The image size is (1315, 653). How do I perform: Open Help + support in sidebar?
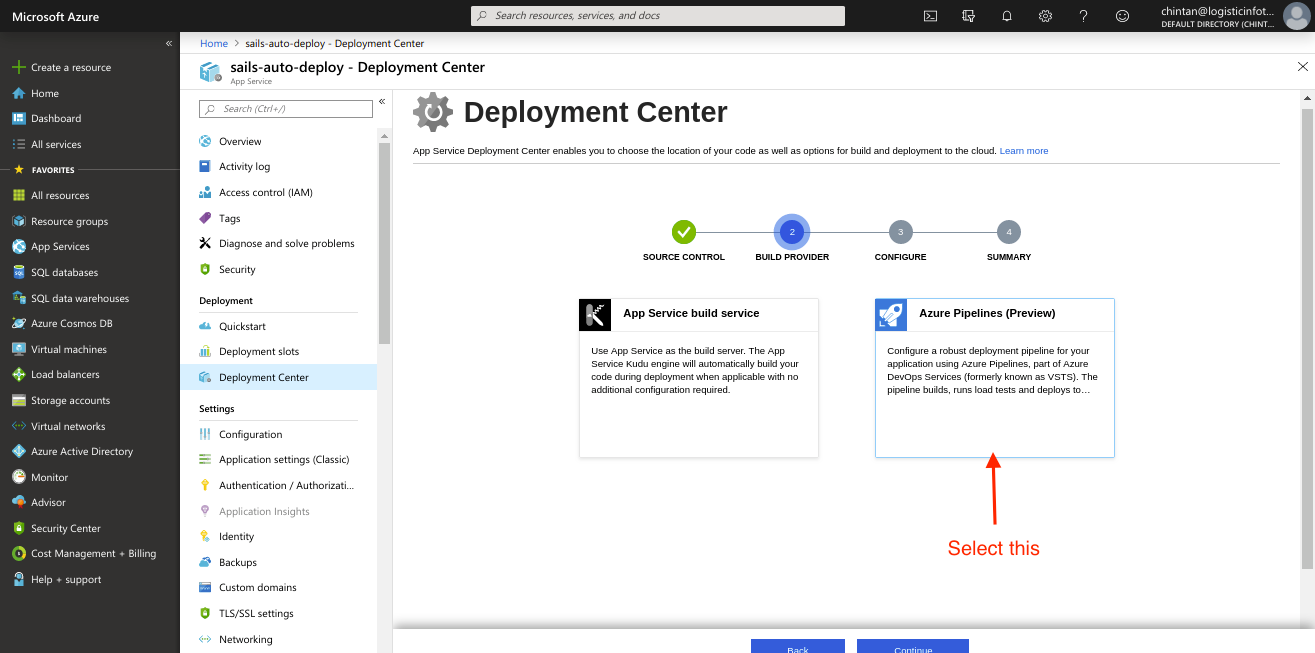(66, 579)
